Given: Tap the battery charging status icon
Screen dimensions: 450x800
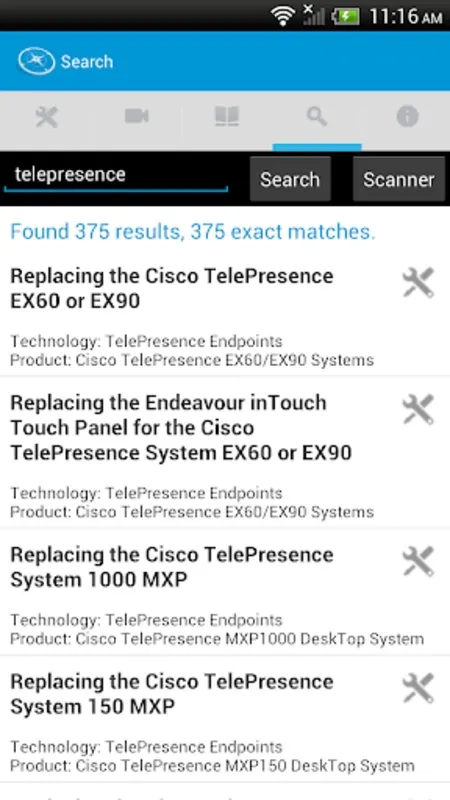Looking at the screenshot, I should [x=346, y=16].
